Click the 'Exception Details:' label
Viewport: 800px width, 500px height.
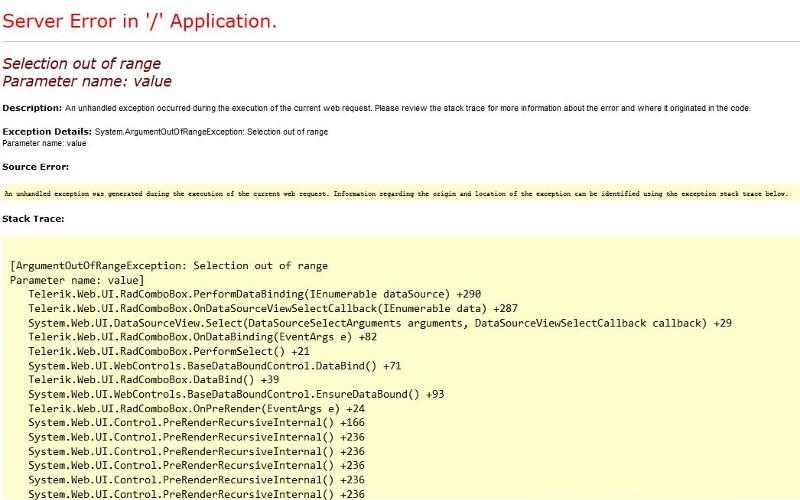pos(47,132)
